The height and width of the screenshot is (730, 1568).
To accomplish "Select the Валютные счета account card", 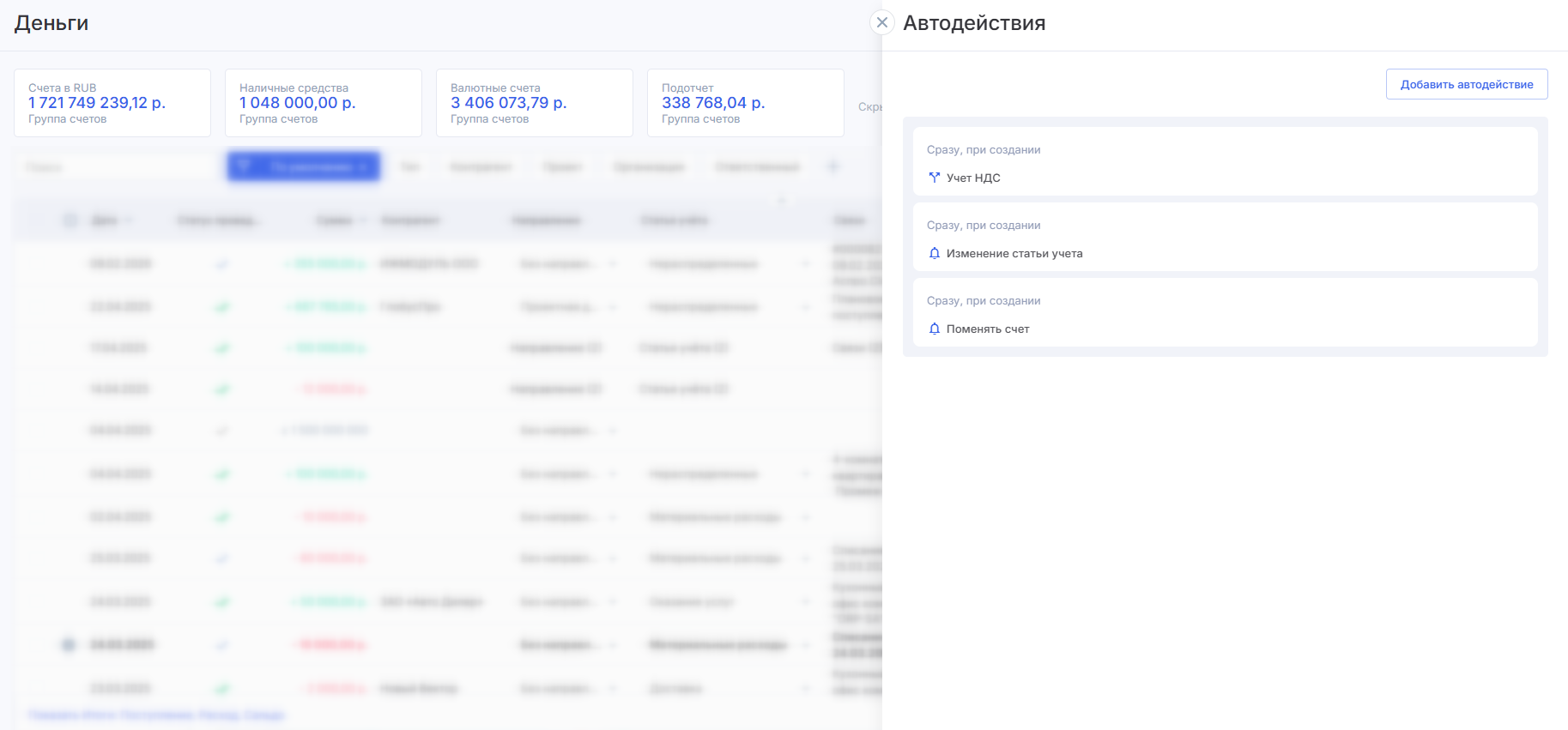I will 535,103.
